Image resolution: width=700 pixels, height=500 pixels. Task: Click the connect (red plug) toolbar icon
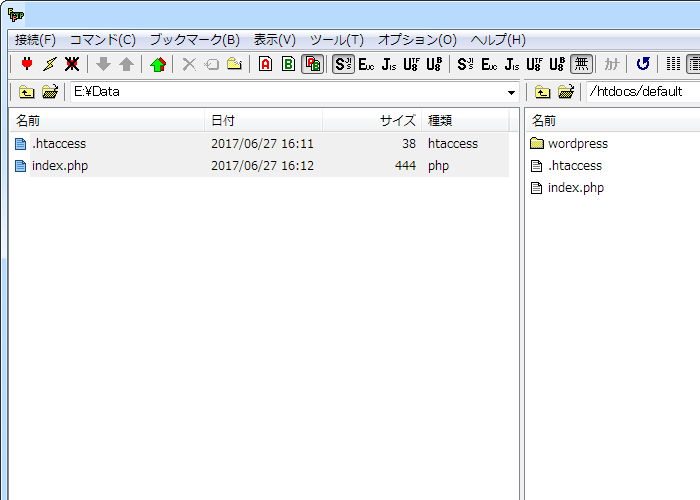pyautogui.click(x=27, y=64)
